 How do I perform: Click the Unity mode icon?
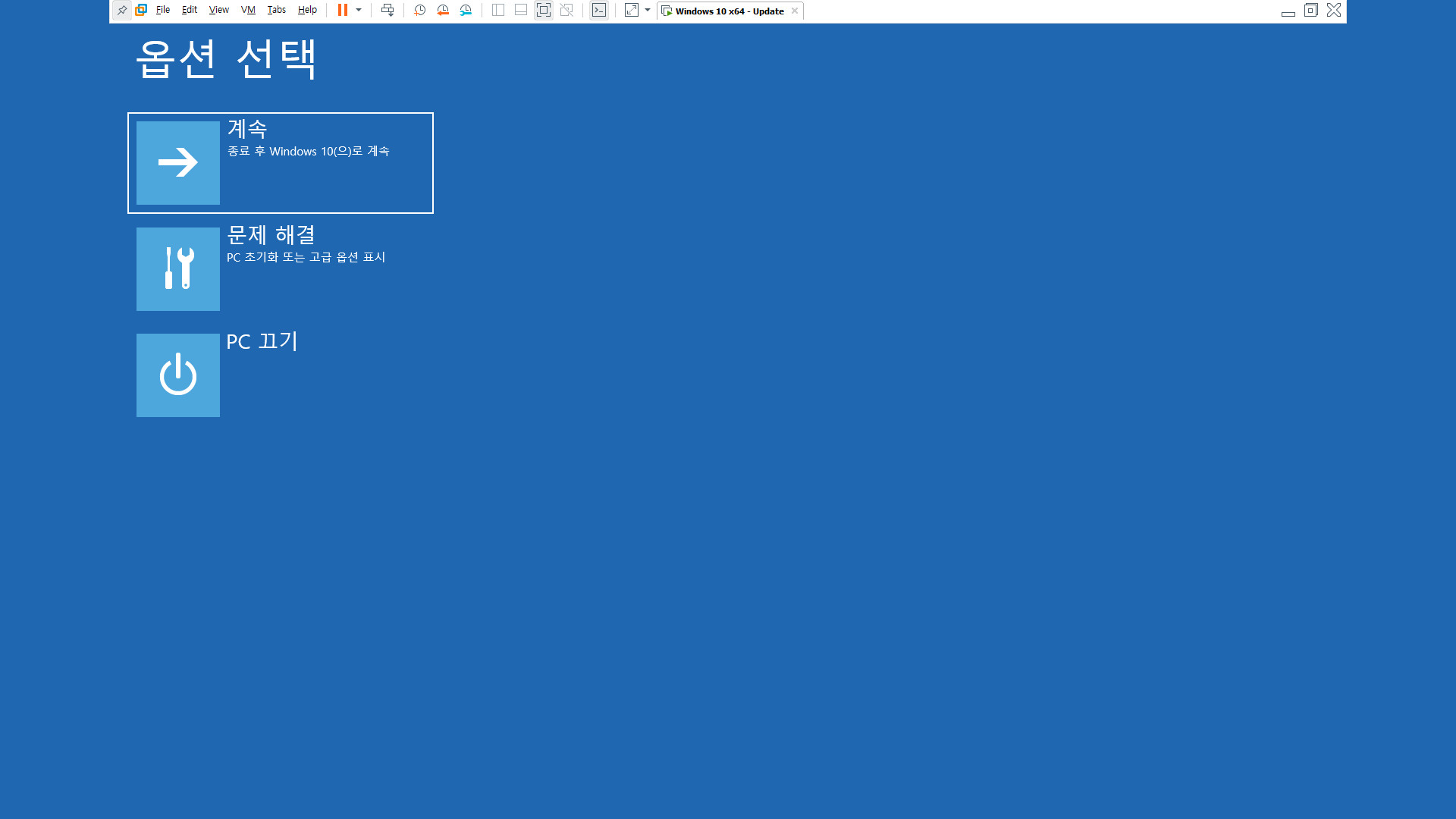[566, 11]
